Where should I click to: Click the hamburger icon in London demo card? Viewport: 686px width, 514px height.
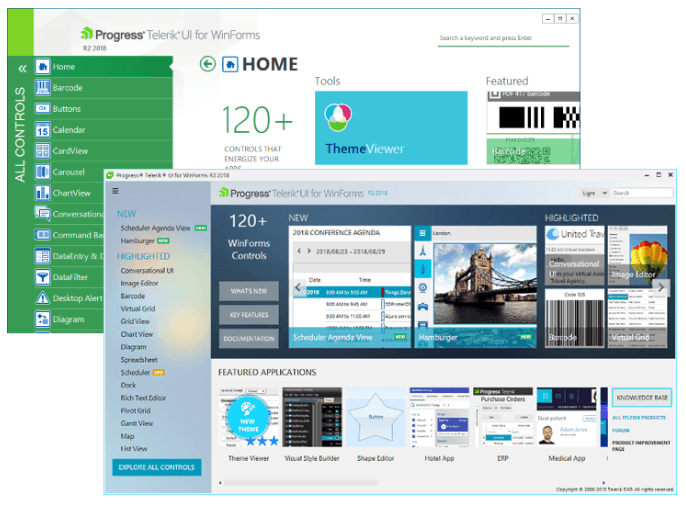[422, 233]
